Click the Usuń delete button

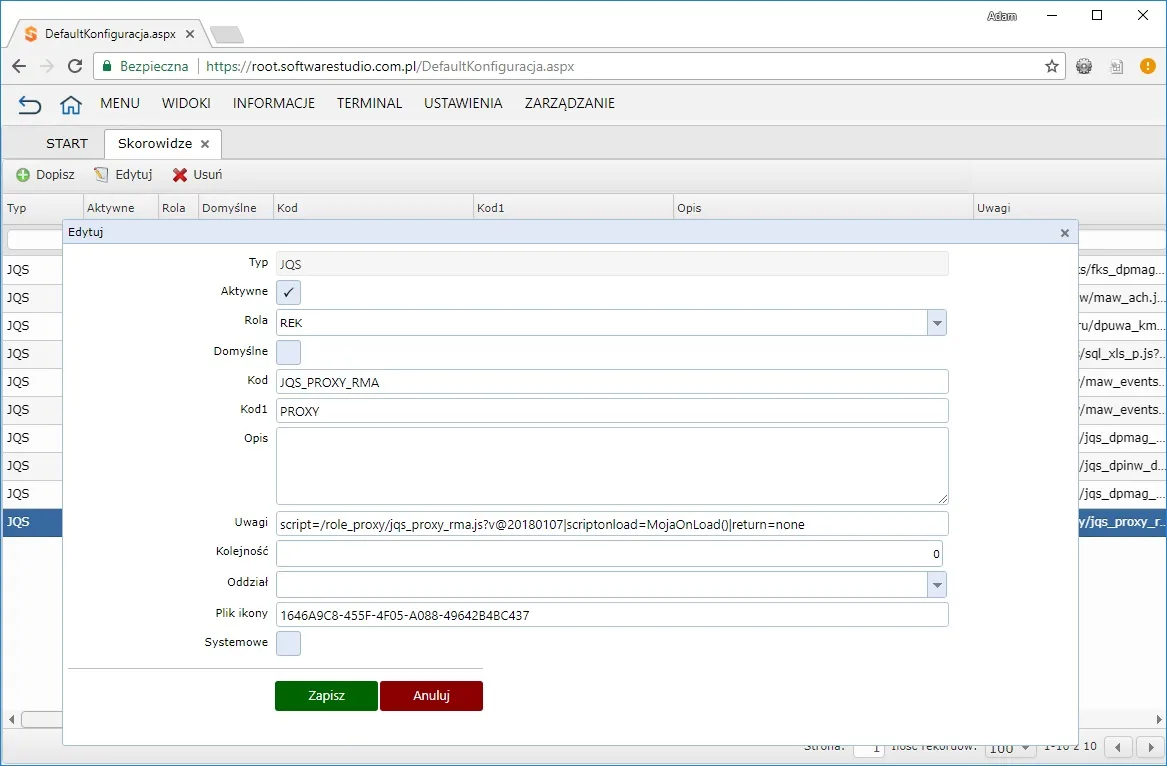(197, 175)
